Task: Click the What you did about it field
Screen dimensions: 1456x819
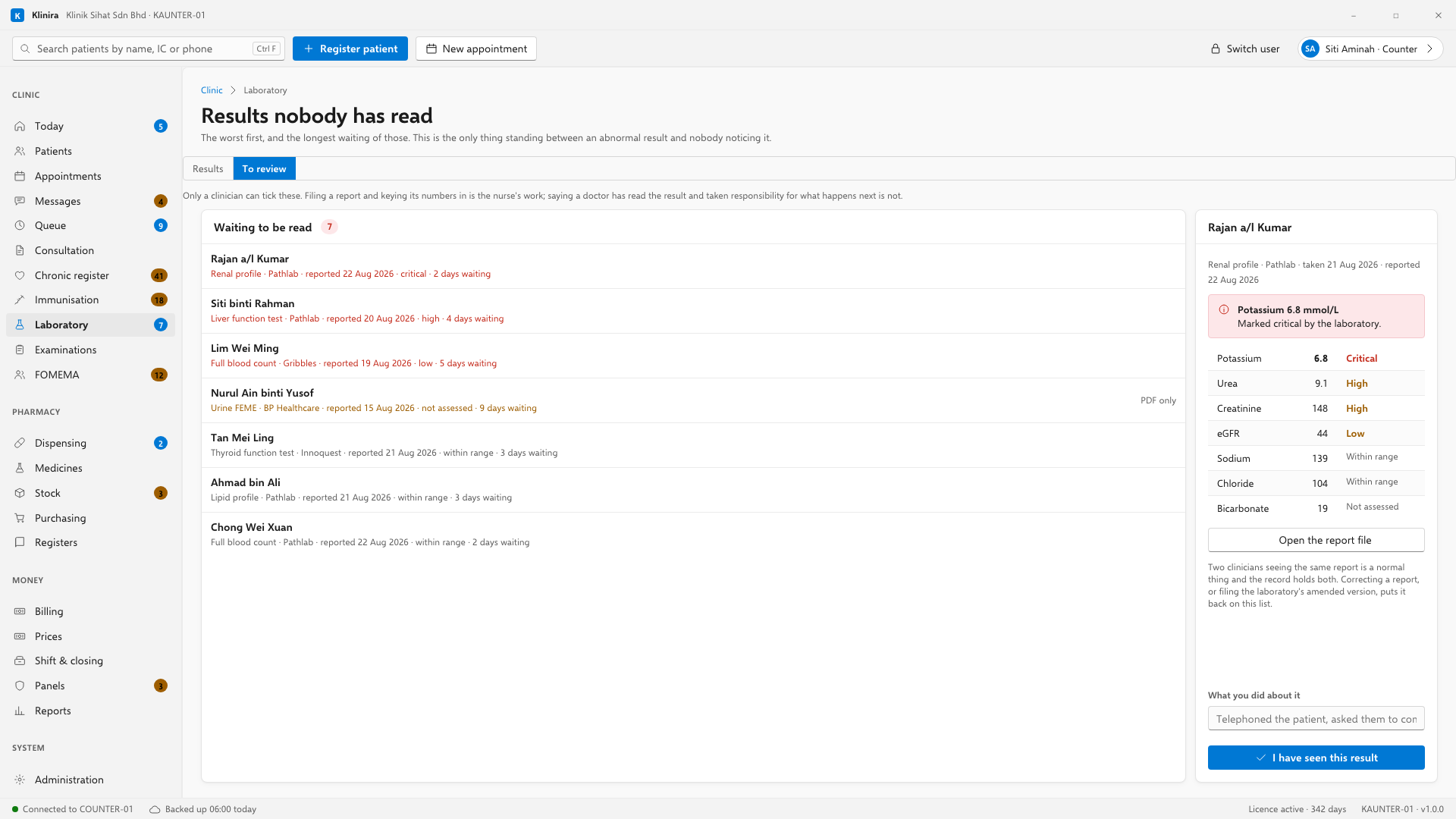Action: coord(1316,719)
